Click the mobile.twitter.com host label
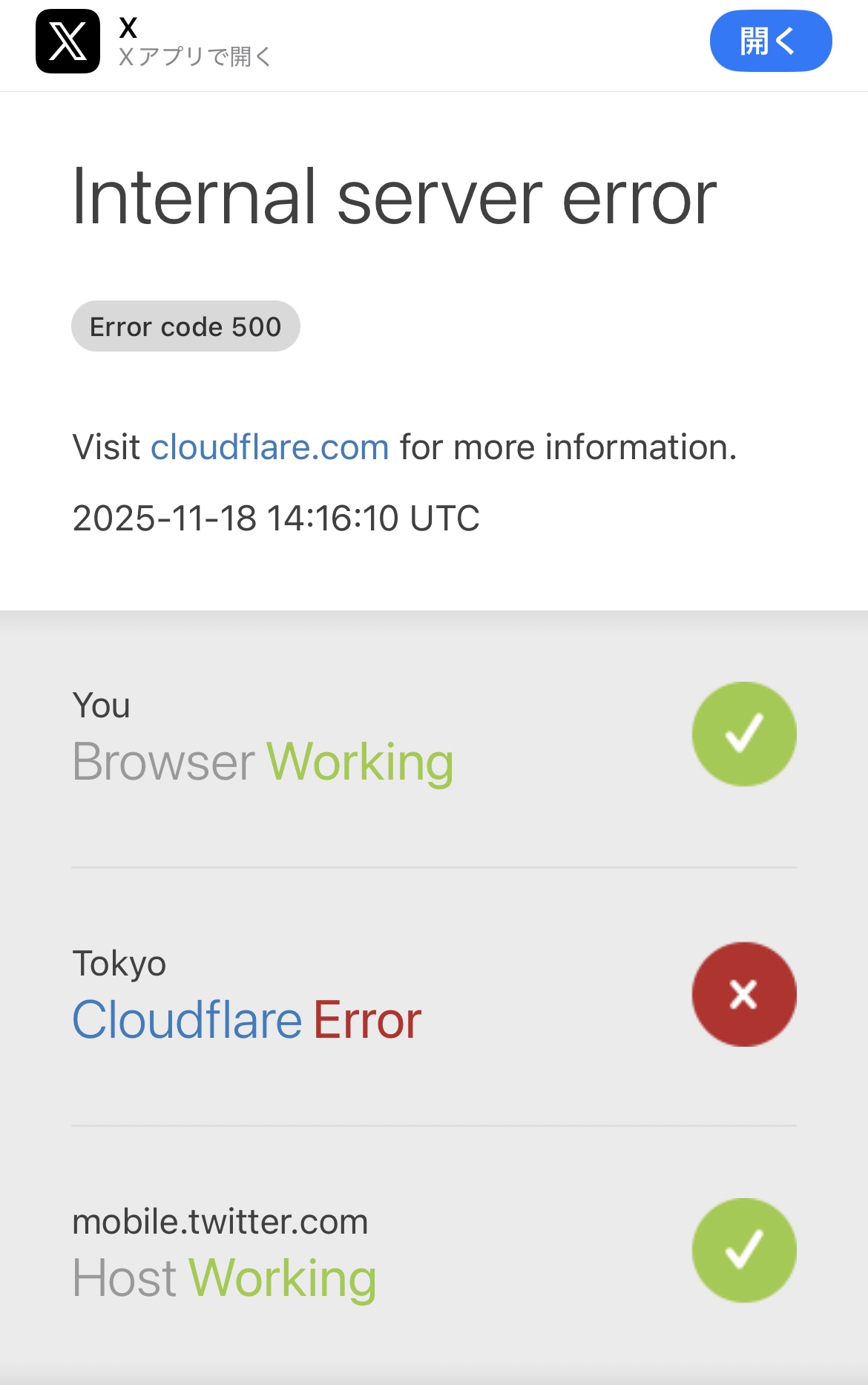Screen dimensions: 868x1385 tap(220, 1222)
